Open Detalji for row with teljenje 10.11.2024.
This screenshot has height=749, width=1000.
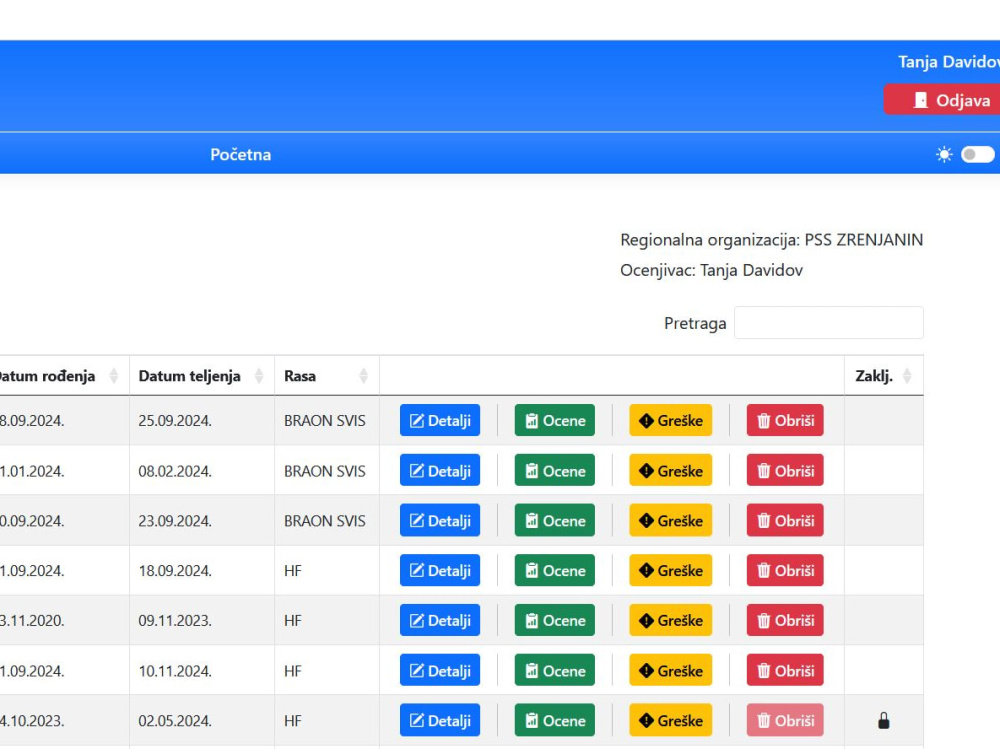pyautogui.click(x=439, y=671)
